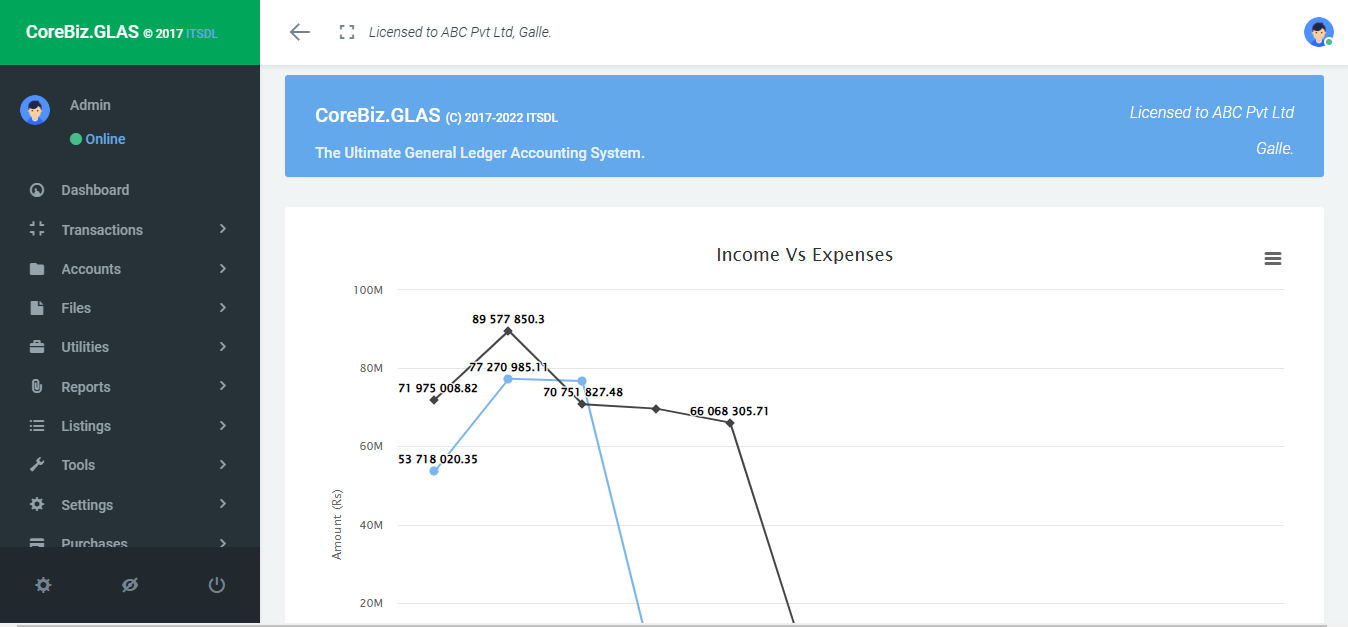Screen dimensions: 1348x627
Task: Open the Tools sidebar entry
Action: 130,465
